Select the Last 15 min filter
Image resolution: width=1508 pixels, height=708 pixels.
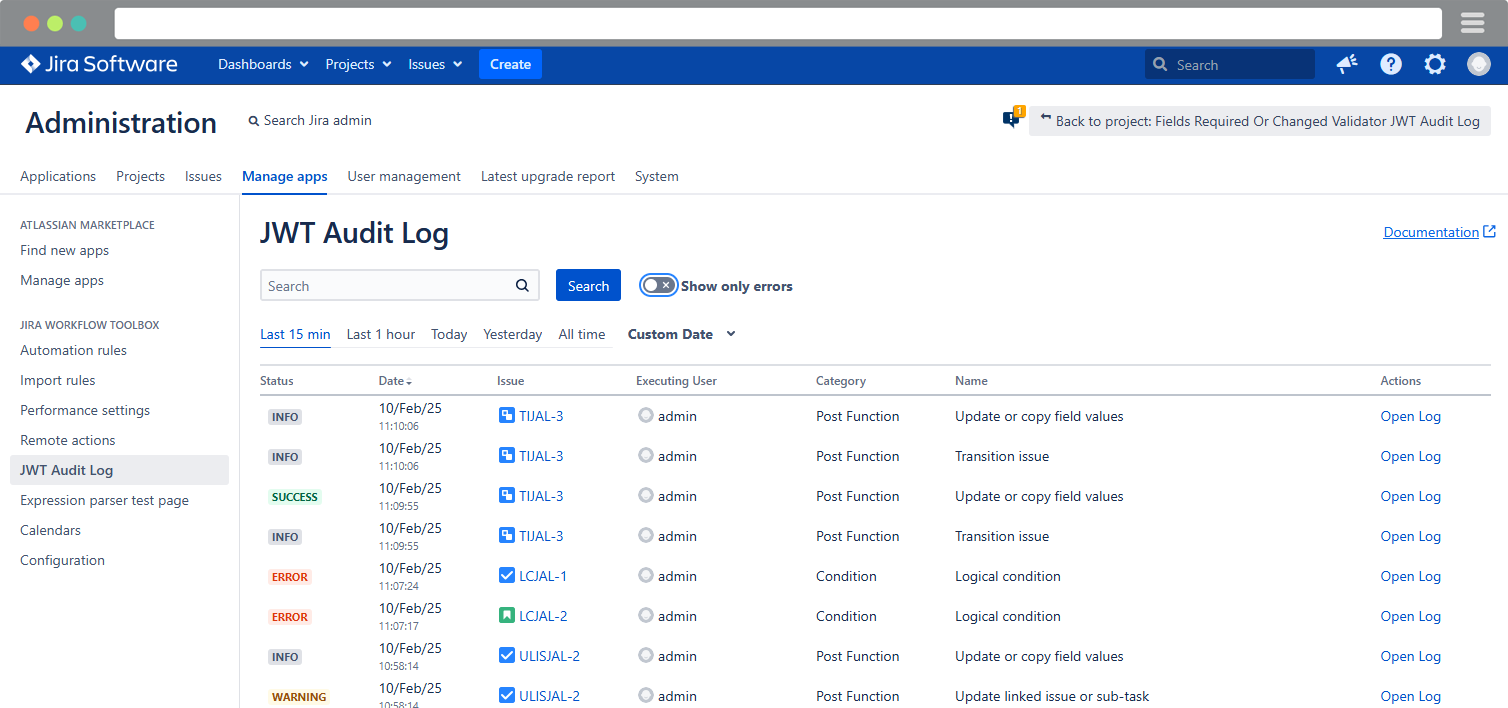(295, 334)
